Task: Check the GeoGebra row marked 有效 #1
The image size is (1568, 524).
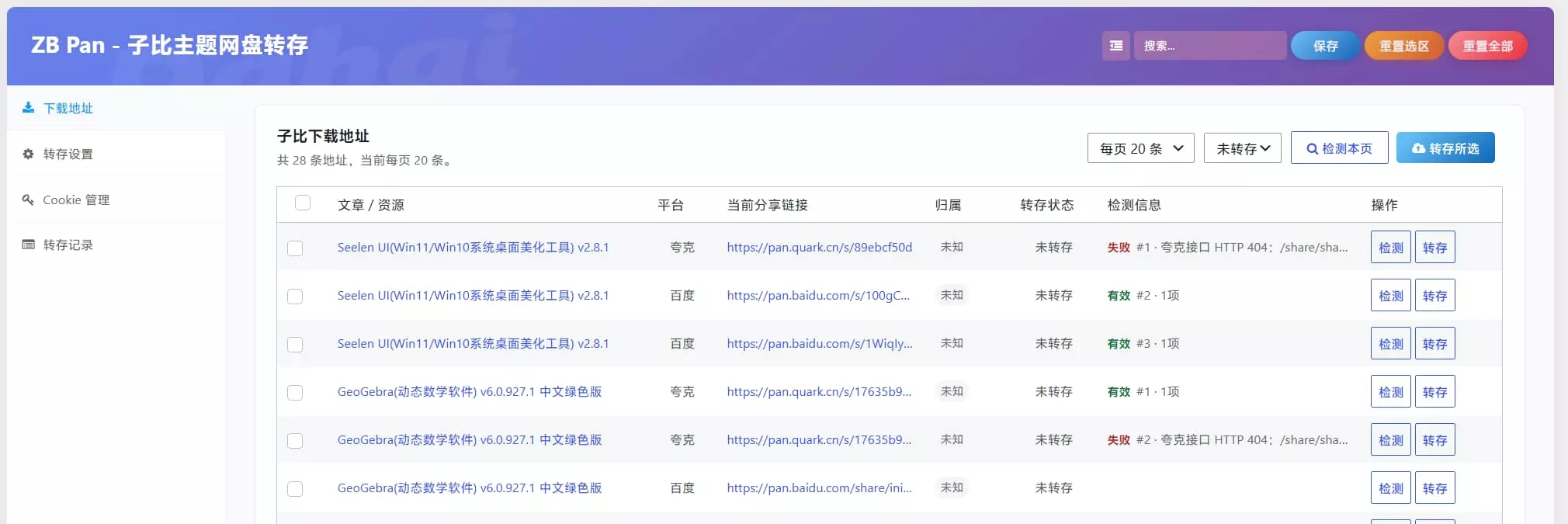Action: 295,393
